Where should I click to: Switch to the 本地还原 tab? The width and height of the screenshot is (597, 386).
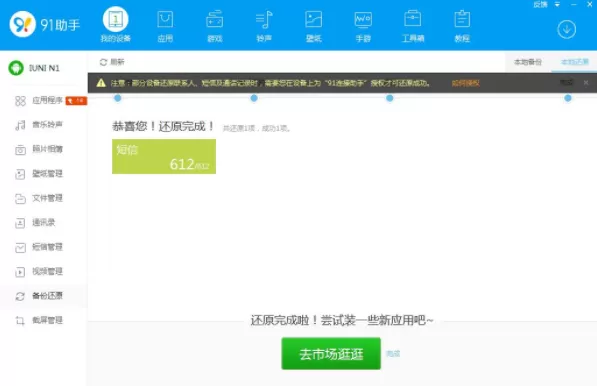click(x=575, y=62)
